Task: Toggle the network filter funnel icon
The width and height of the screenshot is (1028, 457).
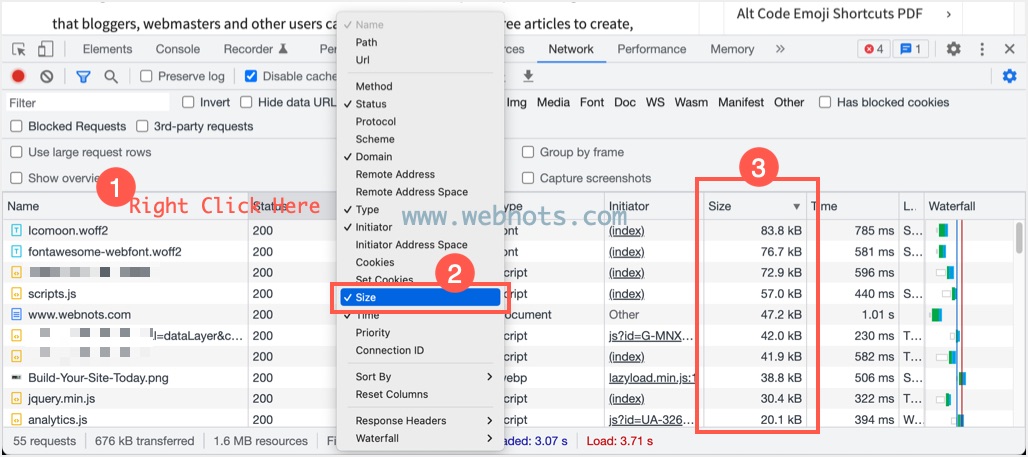Action: pyautogui.click(x=83, y=77)
